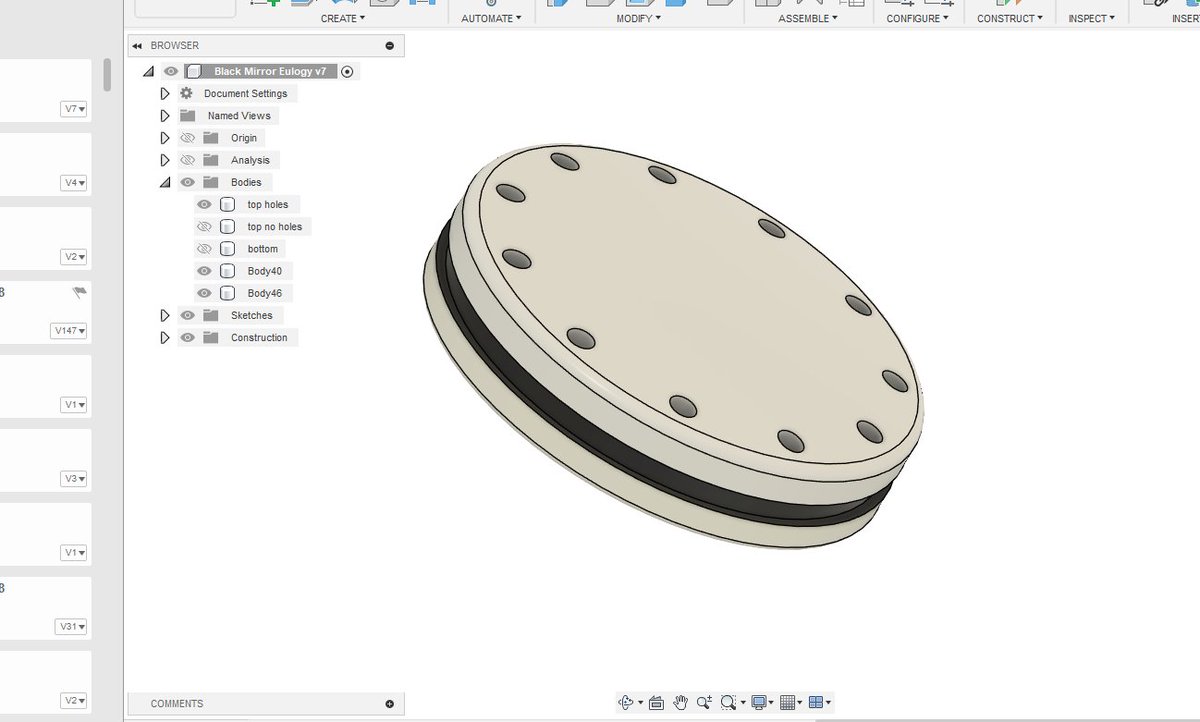Viewport: 1200px width, 722px height.
Task: Click the Comments panel plus icon
Action: point(390,704)
